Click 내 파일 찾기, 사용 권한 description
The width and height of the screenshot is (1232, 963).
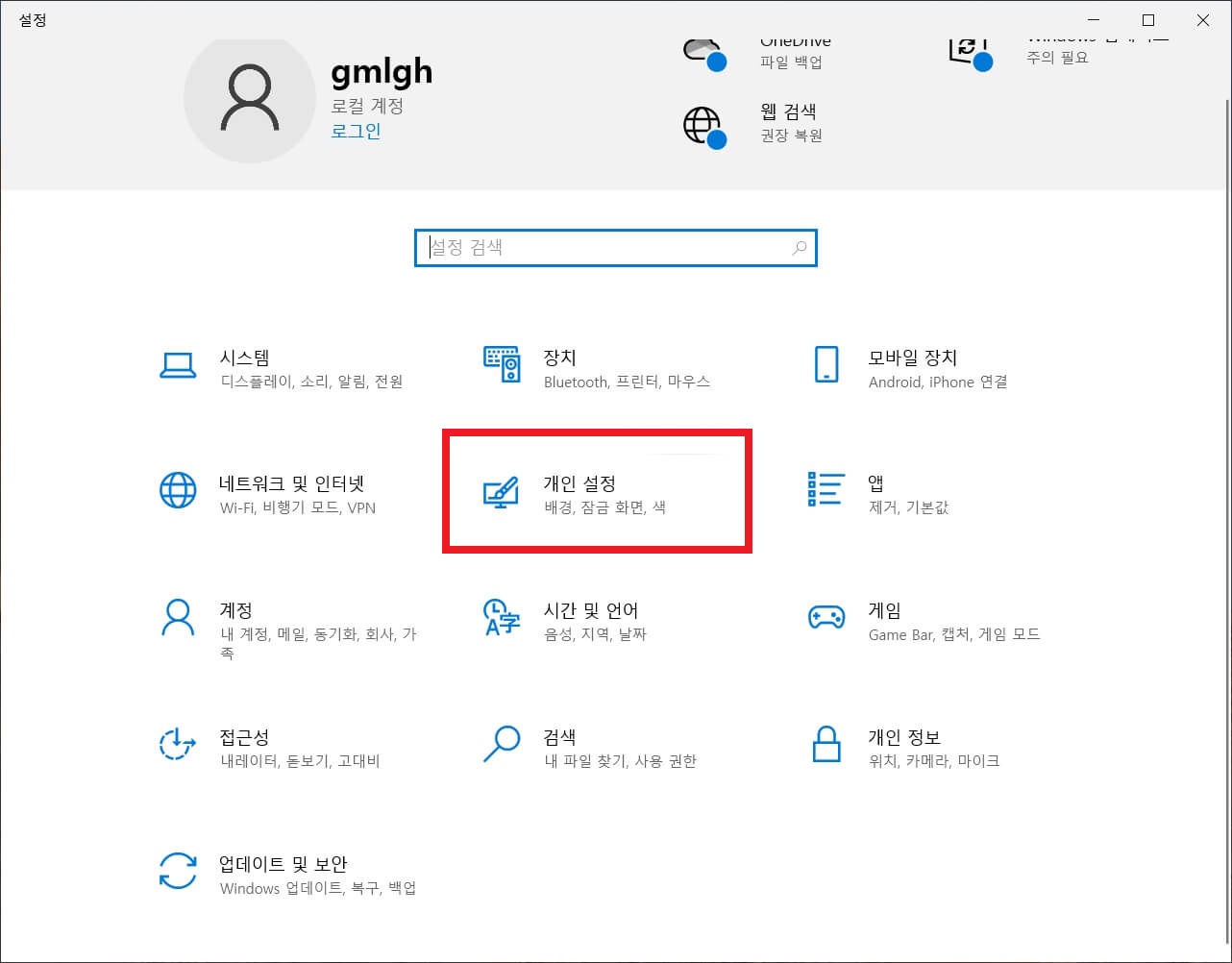click(620, 761)
